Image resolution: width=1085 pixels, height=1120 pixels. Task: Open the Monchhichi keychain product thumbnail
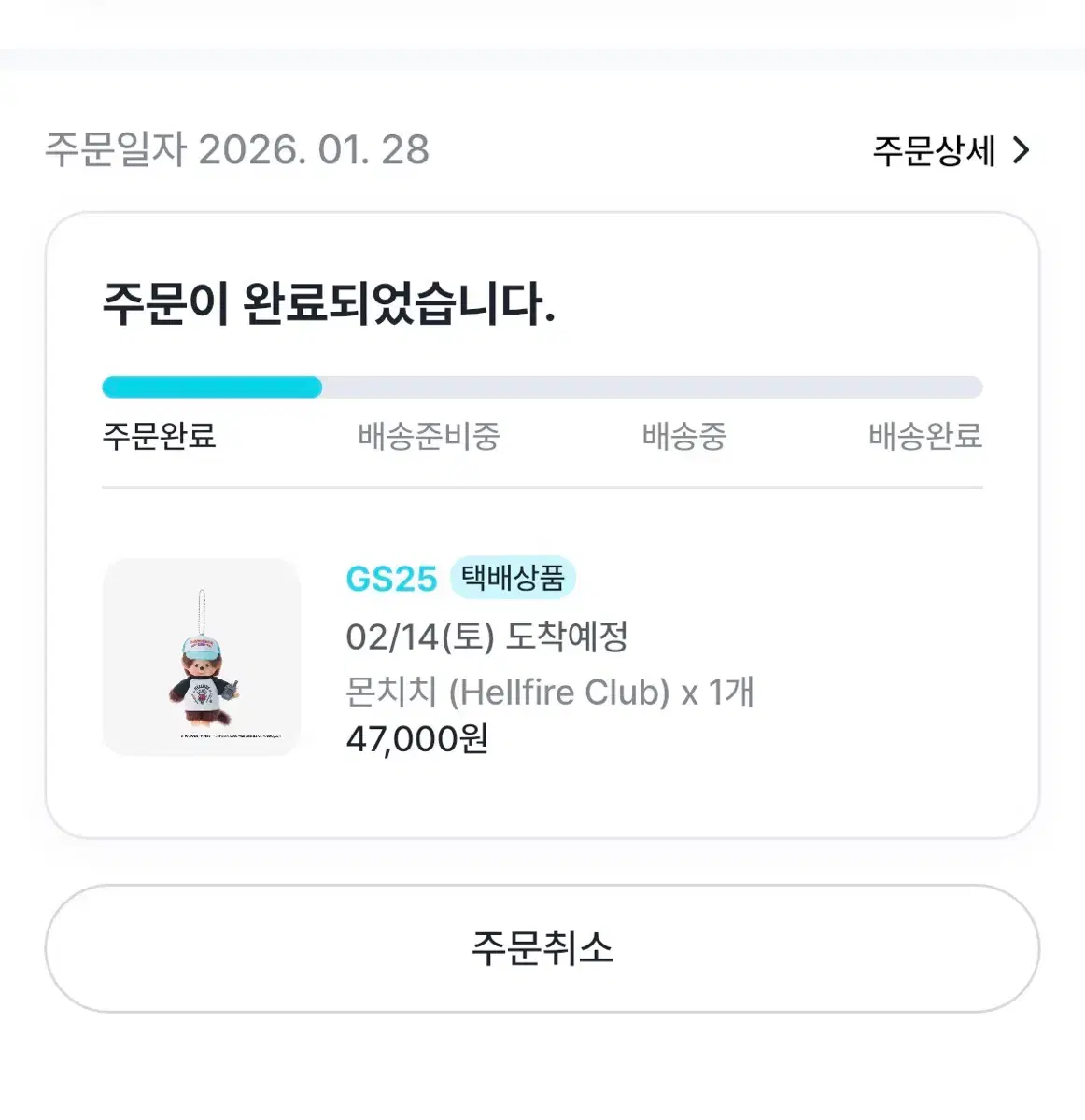coord(202,657)
